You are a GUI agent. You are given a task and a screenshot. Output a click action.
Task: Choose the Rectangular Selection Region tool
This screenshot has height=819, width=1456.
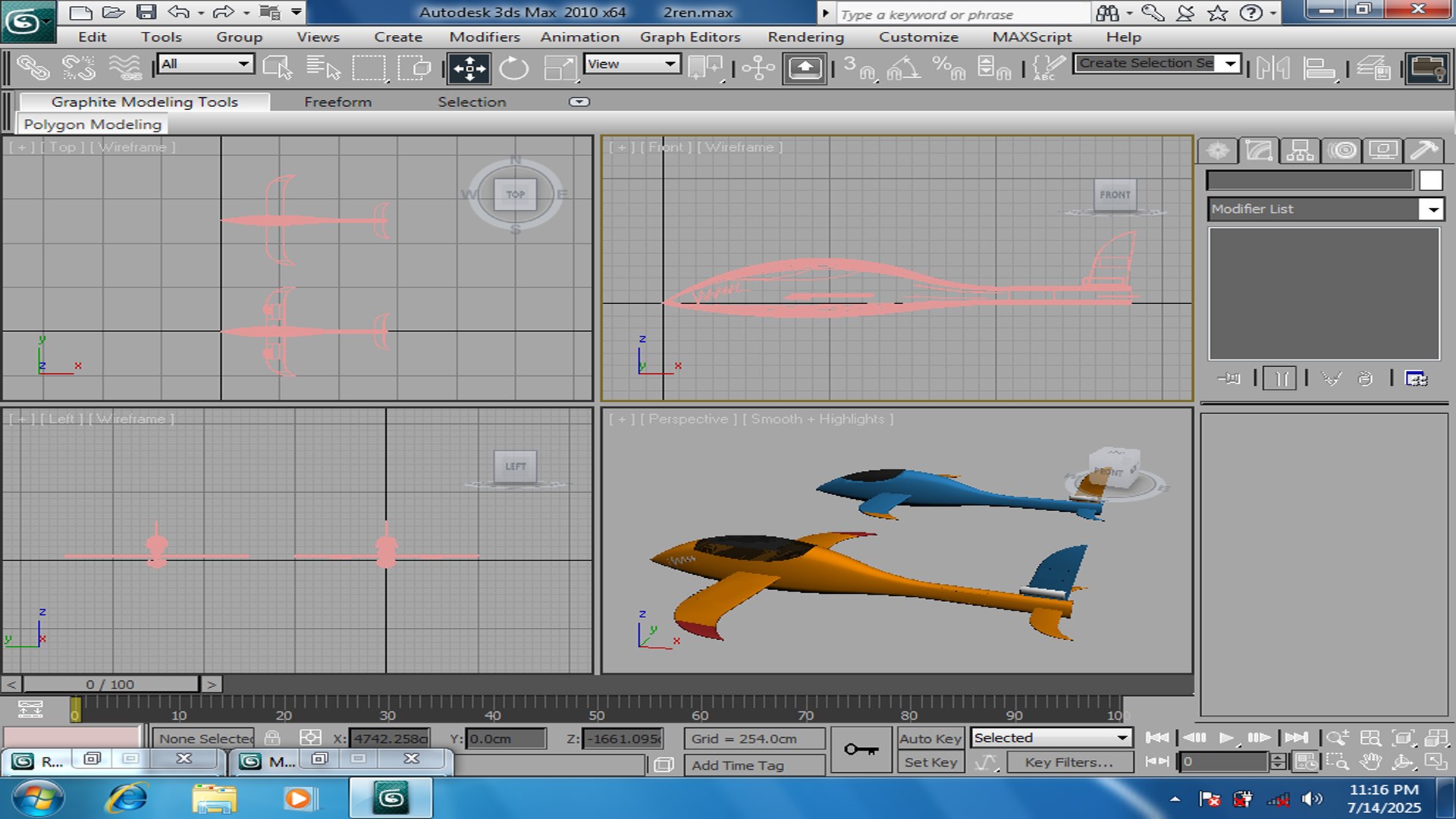369,68
